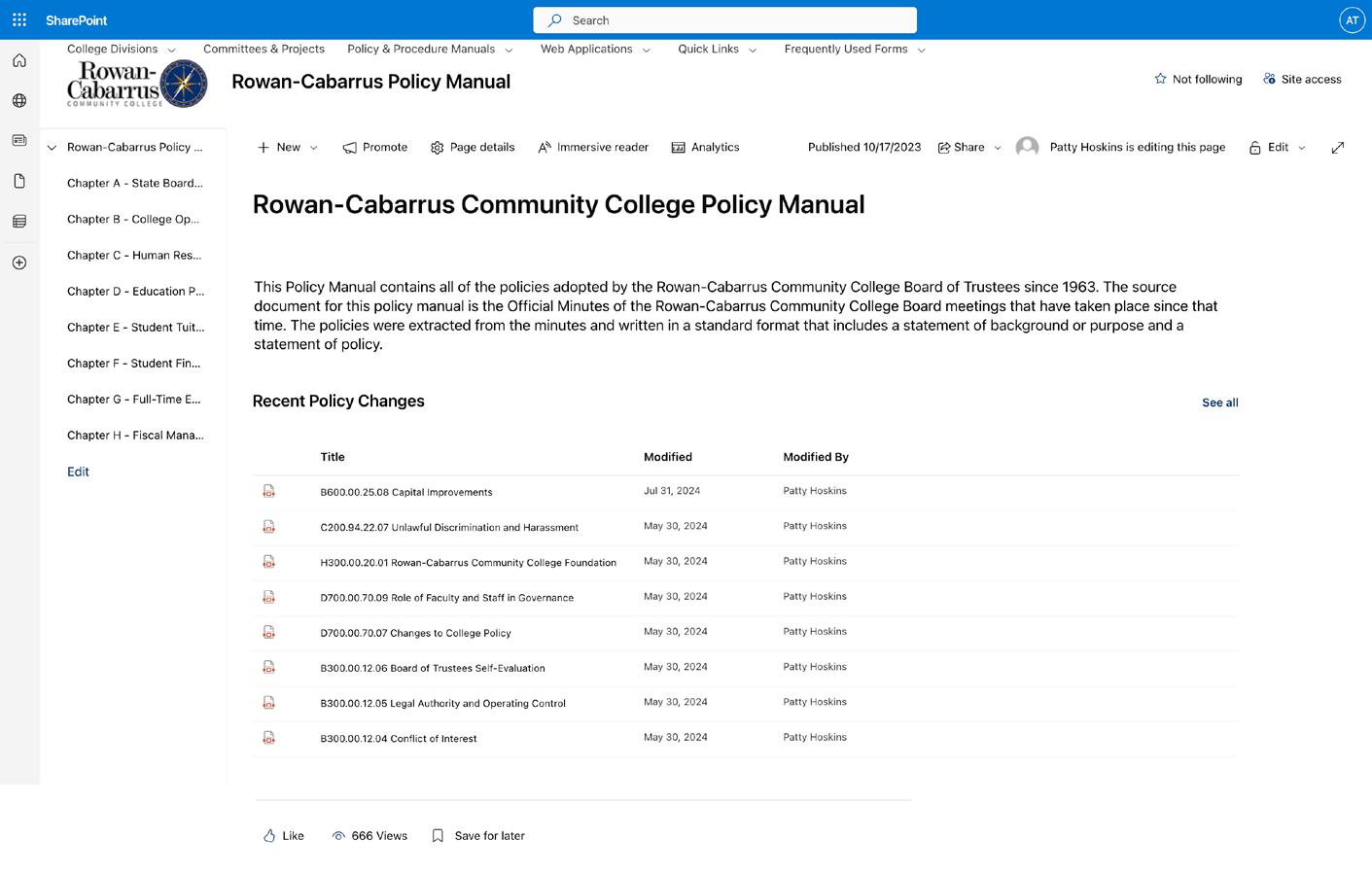Screen dimensions: 1372x875
Task: Sort by the Title column header
Action: pyautogui.click(x=333, y=457)
